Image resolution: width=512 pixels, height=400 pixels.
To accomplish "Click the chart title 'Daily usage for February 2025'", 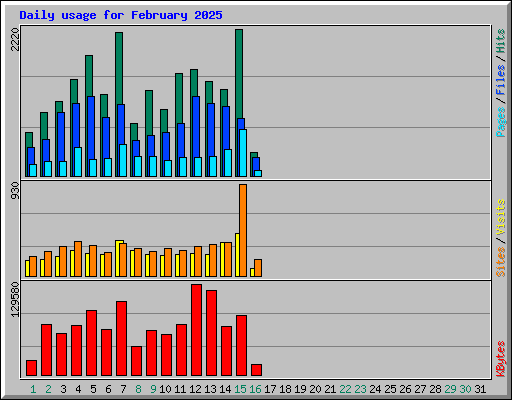I will 121,15.
